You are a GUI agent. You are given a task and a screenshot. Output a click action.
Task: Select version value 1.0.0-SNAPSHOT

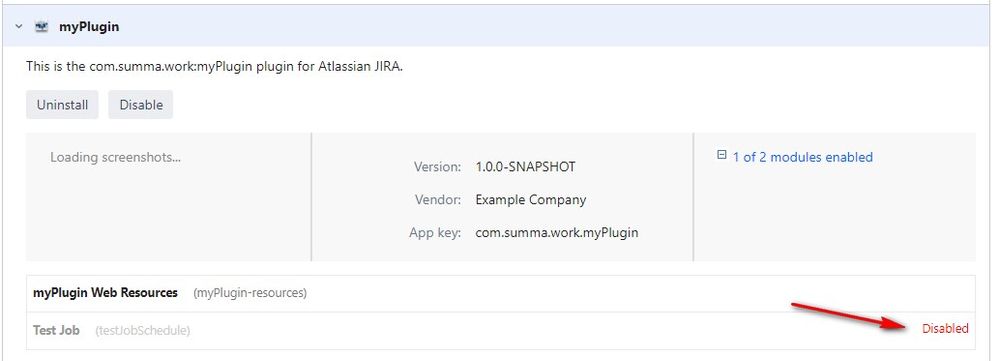(x=525, y=167)
